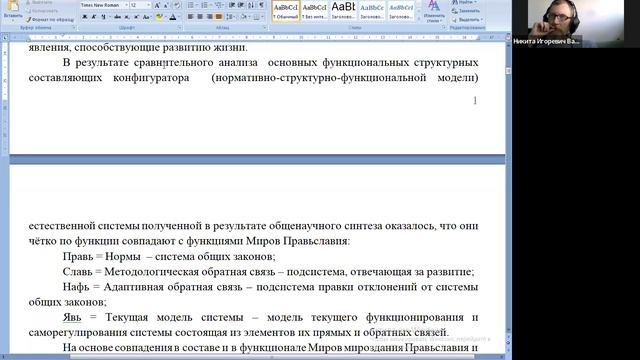Click the line 'Правь = Нормы – система общих законов;'
Image resolution: width=640 pixels, height=360 pixels.
click(169, 257)
